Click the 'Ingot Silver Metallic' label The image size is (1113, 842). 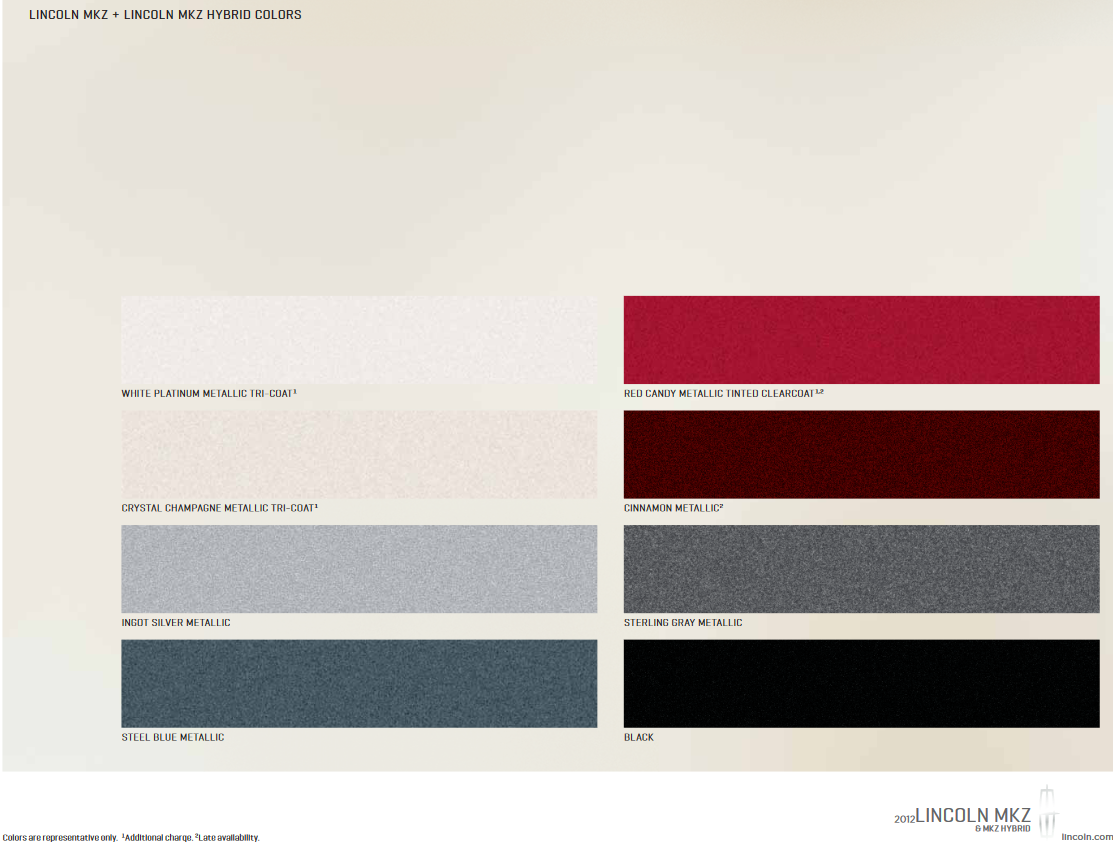pos(176,623)
